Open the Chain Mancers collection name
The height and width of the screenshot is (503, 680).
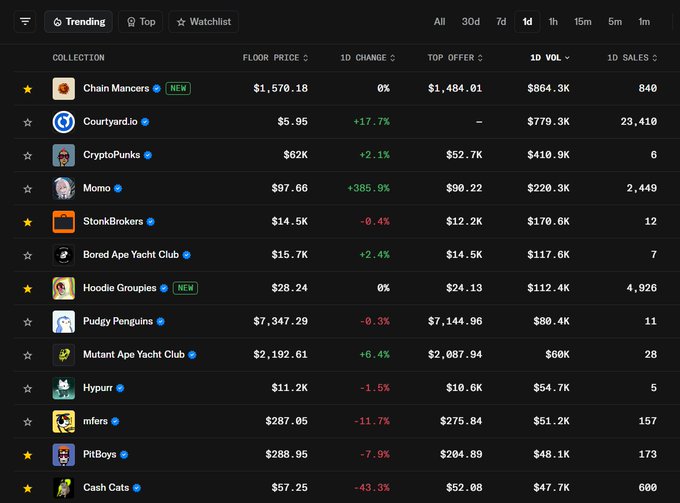pyautogui.click(x=116, y=88)
